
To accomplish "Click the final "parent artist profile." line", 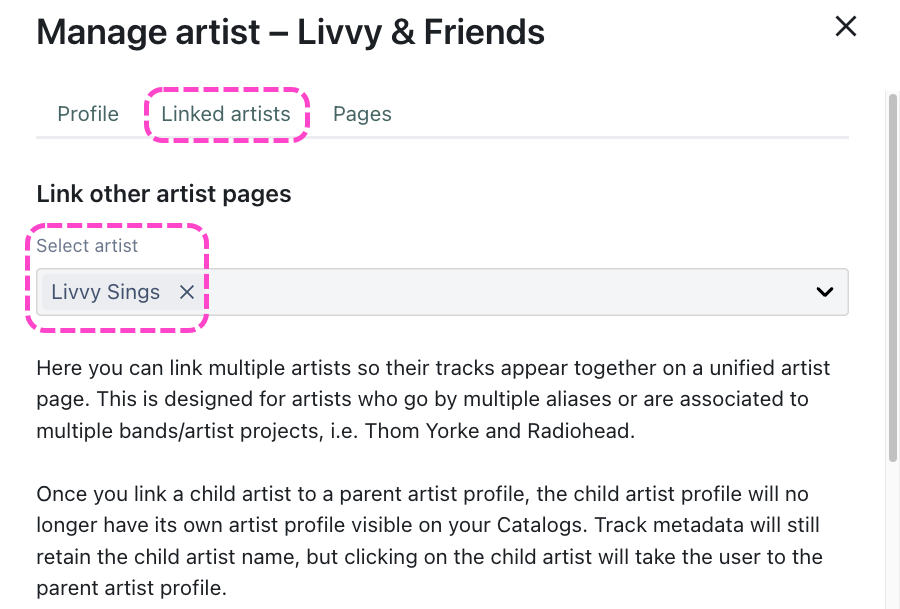I will pyautogui.click(x=131, y=587).
